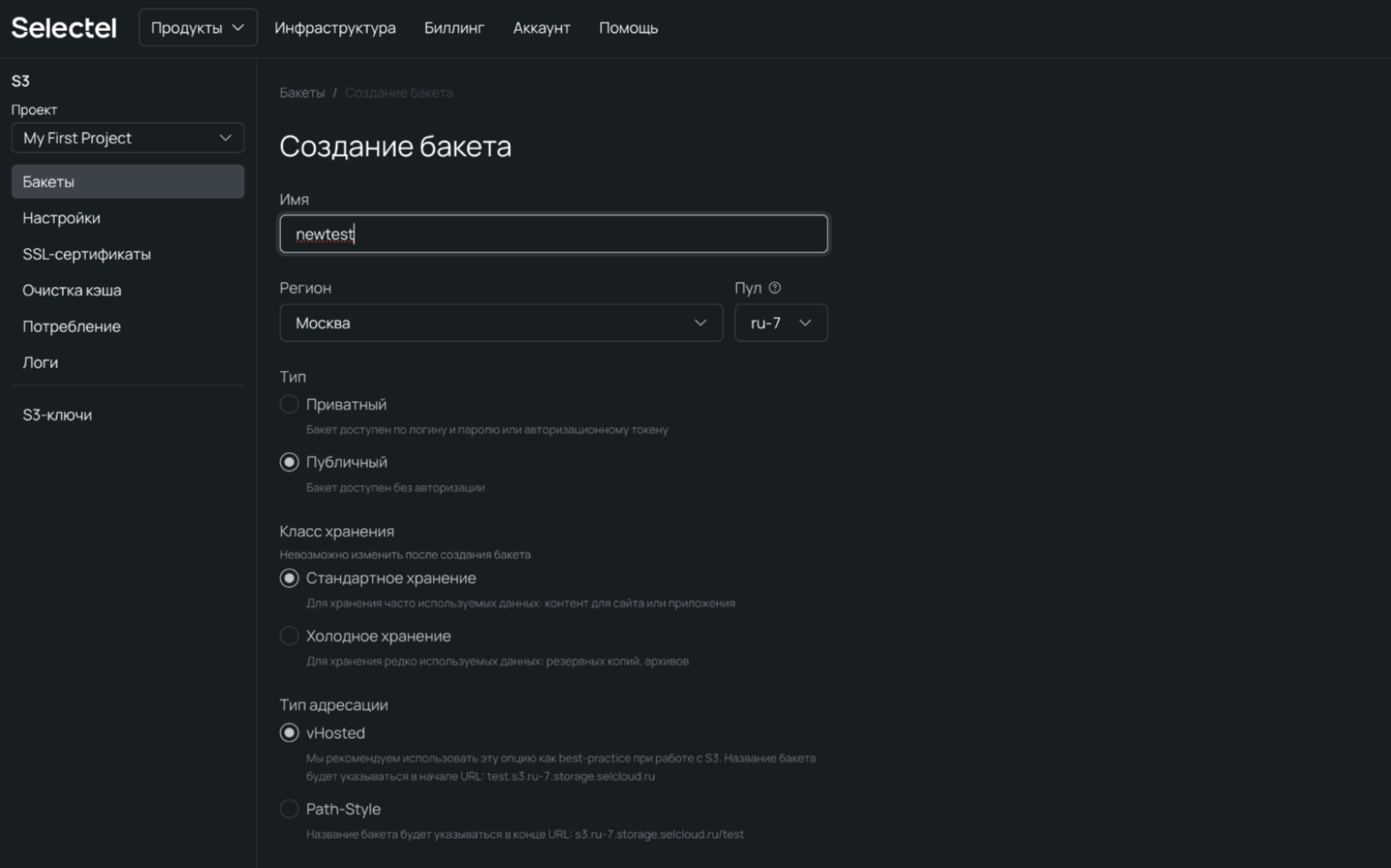Click the Бакеты breadcrumb link
This screenshot has height=868, width=1391.
coord(302,93)
